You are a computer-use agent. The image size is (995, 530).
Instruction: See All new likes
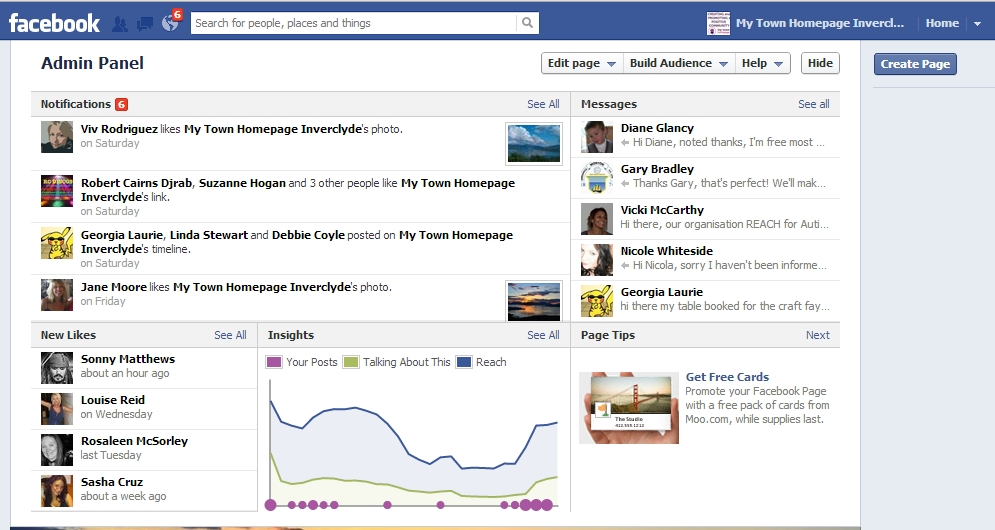point(230,335)
